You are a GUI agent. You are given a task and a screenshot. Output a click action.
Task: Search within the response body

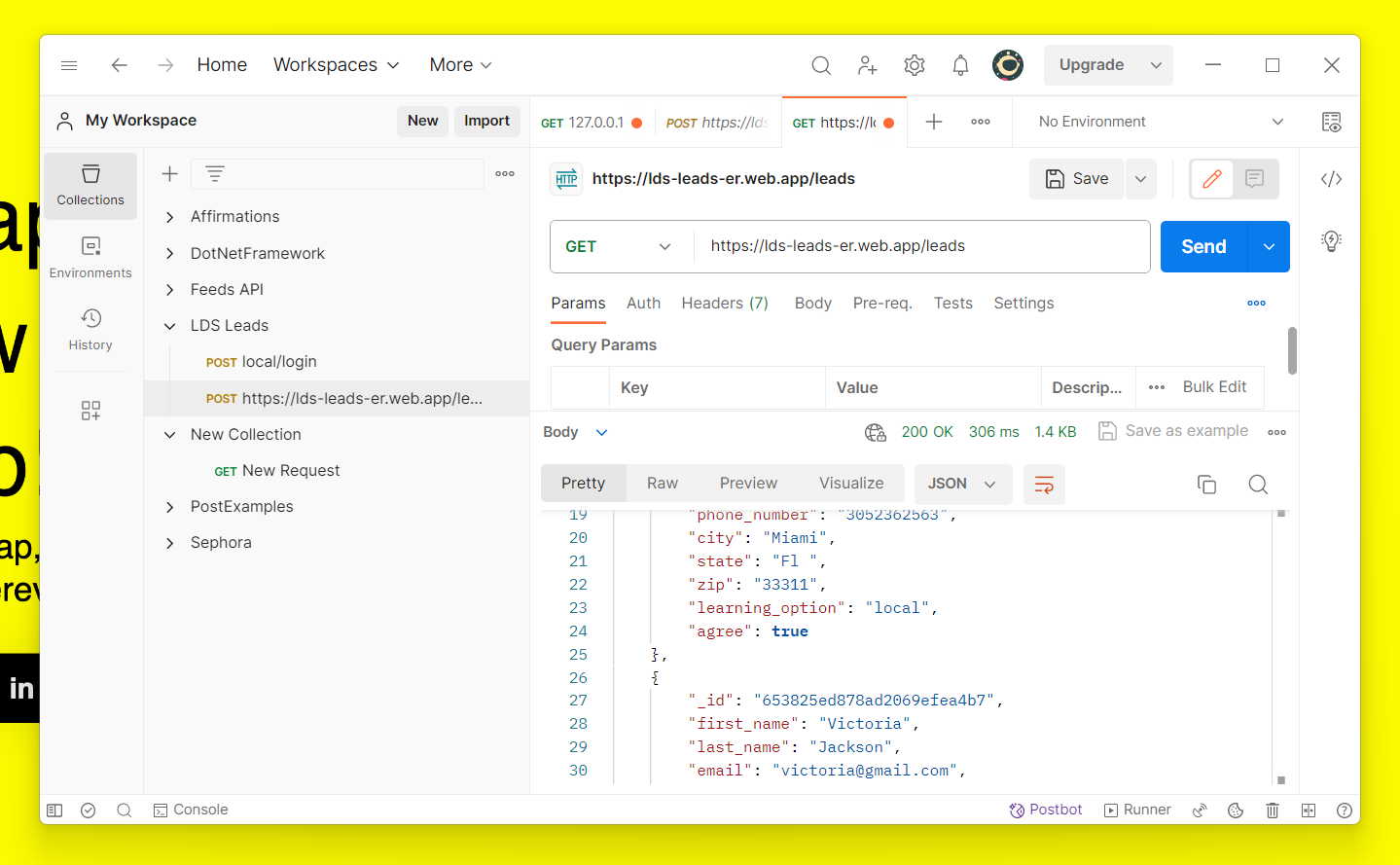(1258, 485)
